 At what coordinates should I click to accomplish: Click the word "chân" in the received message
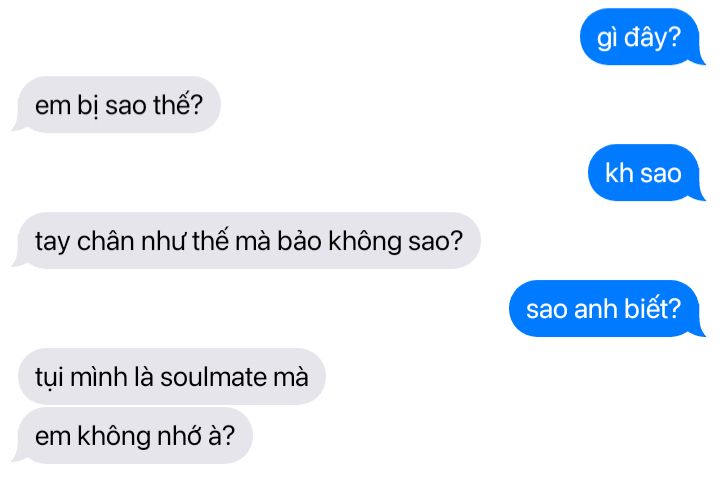click(x=106, y=242)
